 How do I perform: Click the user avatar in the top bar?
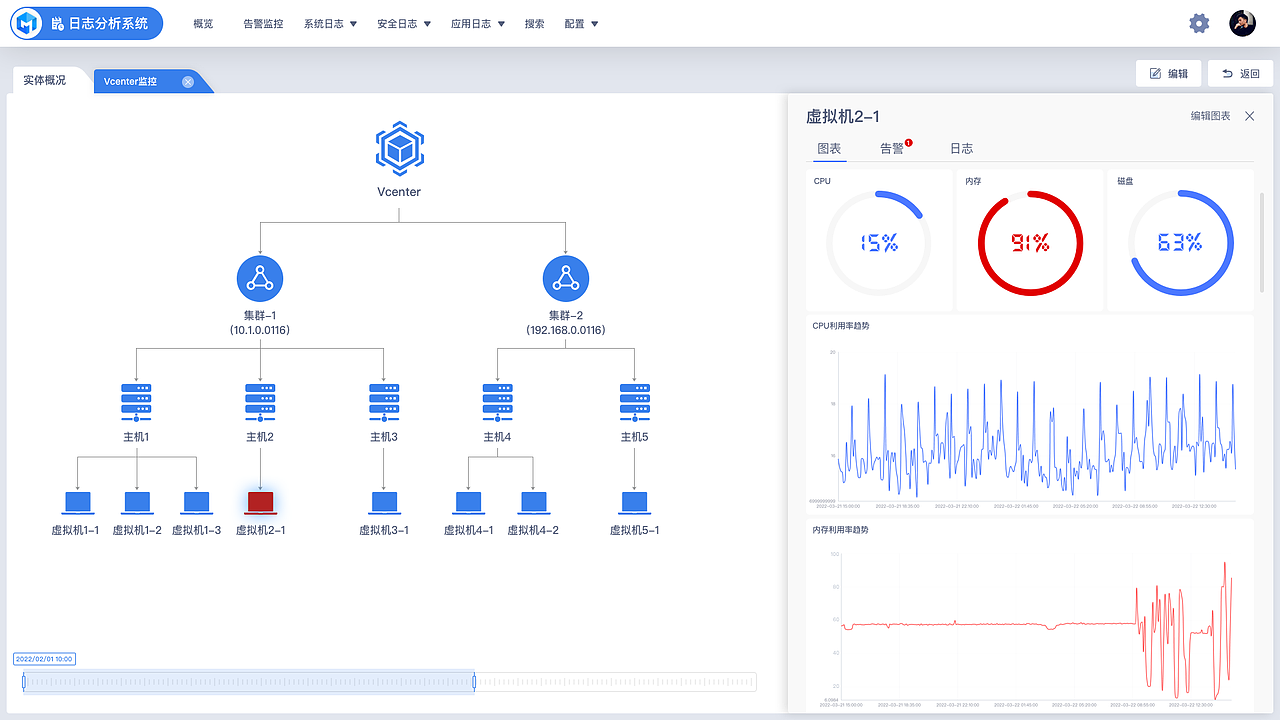click(1243, 22)
